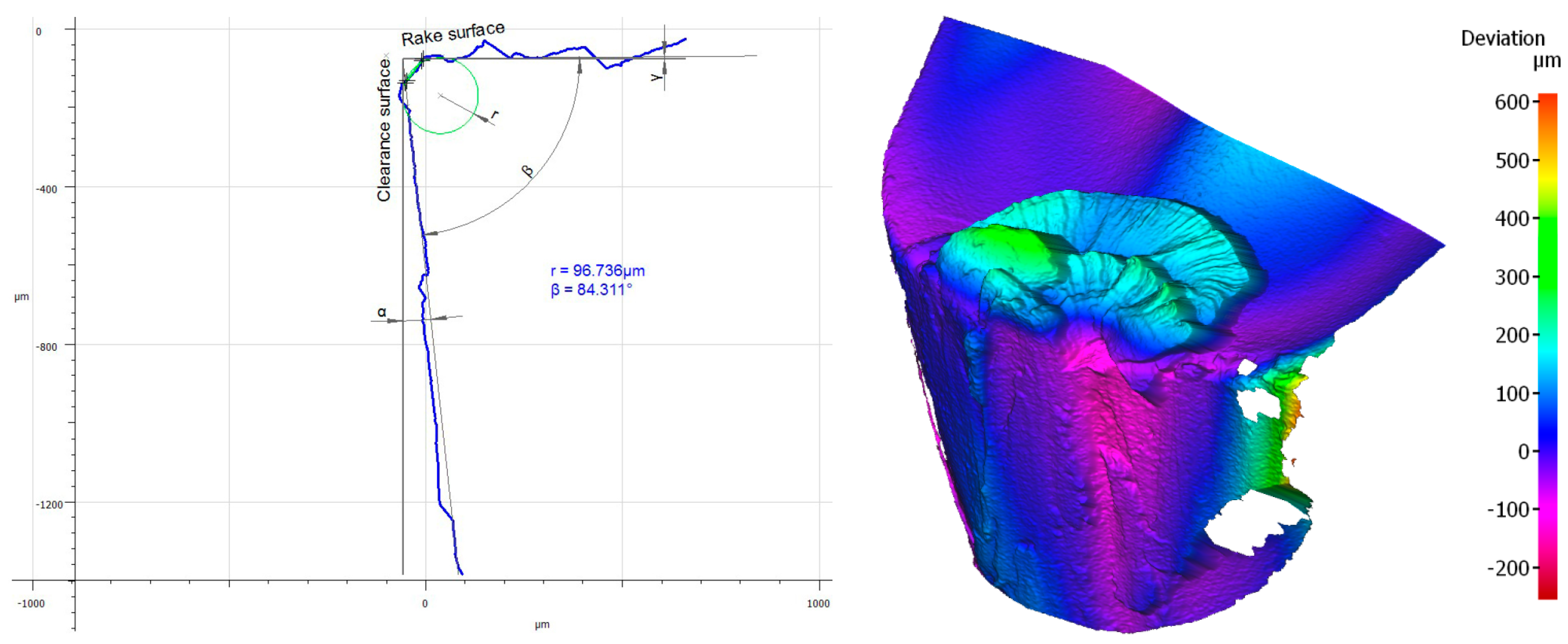Viewport: 1568px width, 644px height.
Task: Click the β = 84.311° readout
Action: (x=592, y=290)
